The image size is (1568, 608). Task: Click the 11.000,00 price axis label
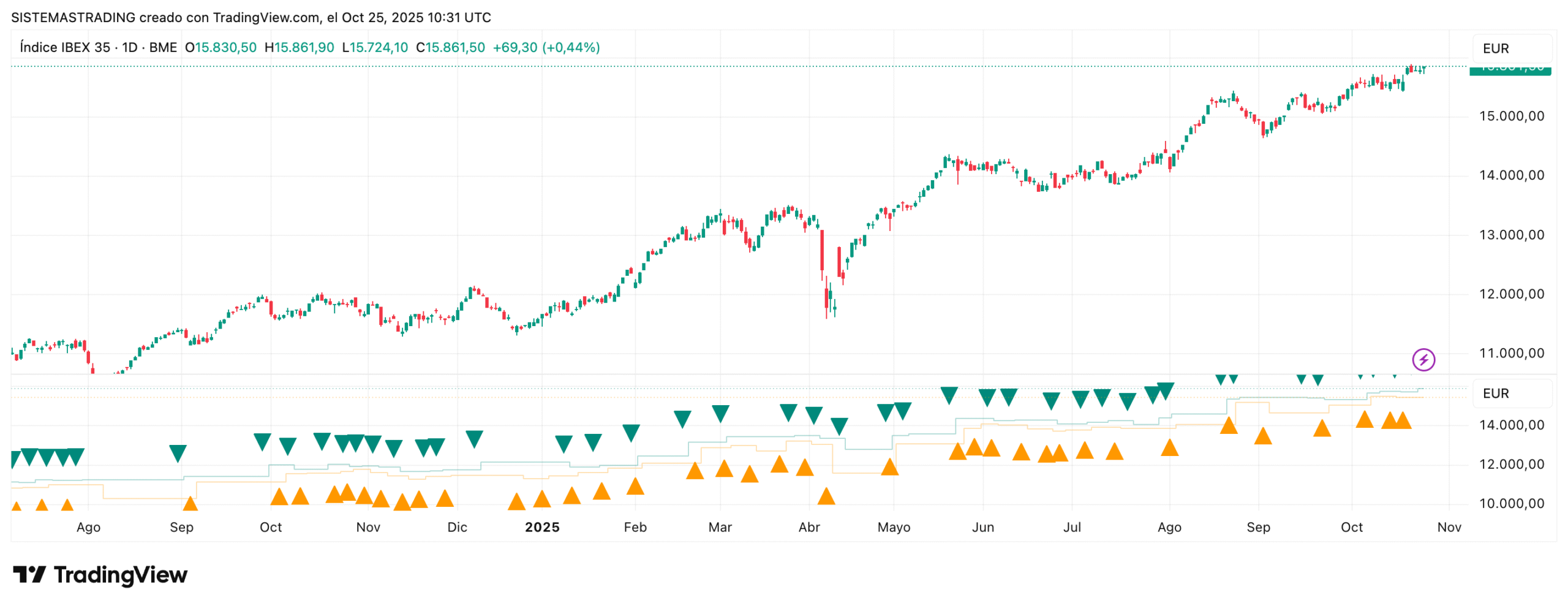1511,353
